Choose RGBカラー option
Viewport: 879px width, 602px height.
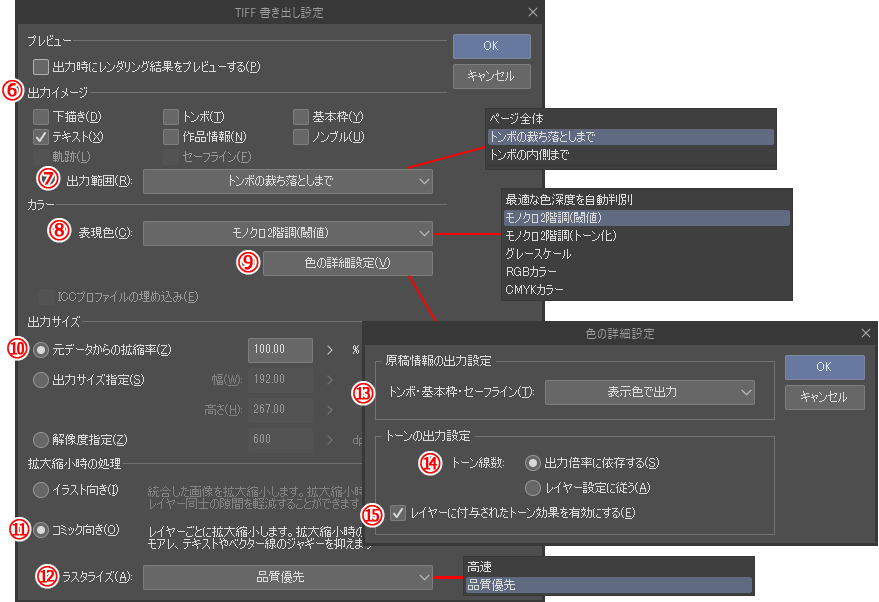646,271
